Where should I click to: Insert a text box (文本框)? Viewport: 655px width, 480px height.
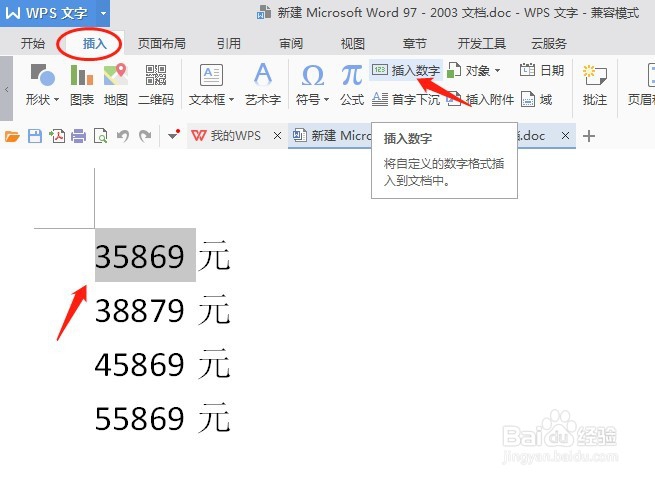coord(211,84)
